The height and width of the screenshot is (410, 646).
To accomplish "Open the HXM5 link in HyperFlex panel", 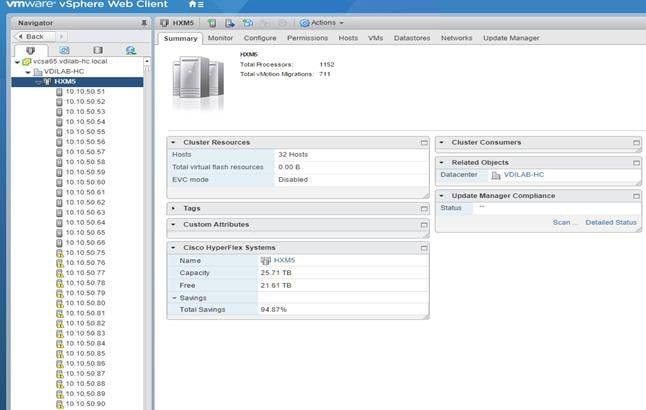I will click(284, 260).
